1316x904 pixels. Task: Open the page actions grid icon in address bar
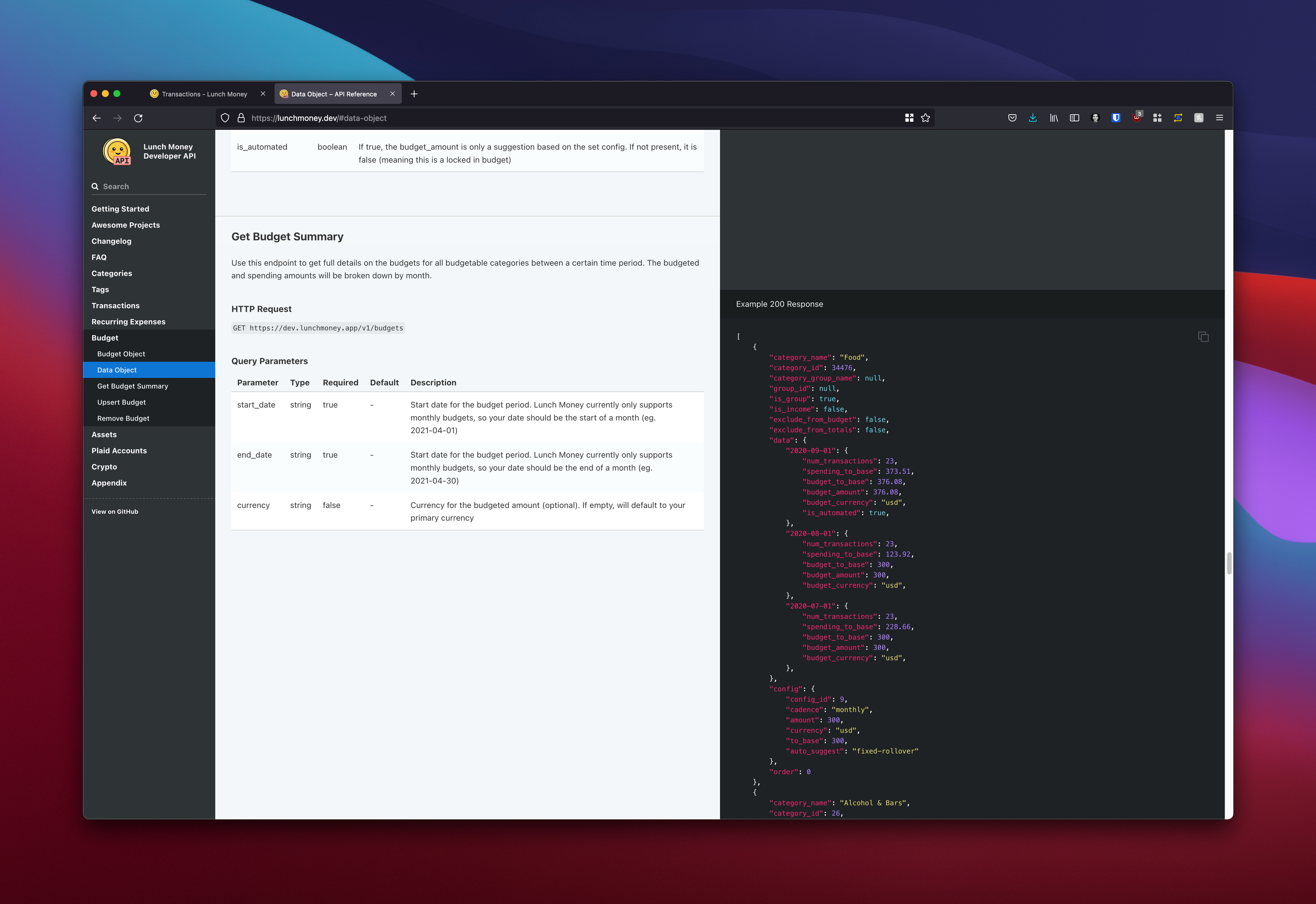click(x=909, y=118)
